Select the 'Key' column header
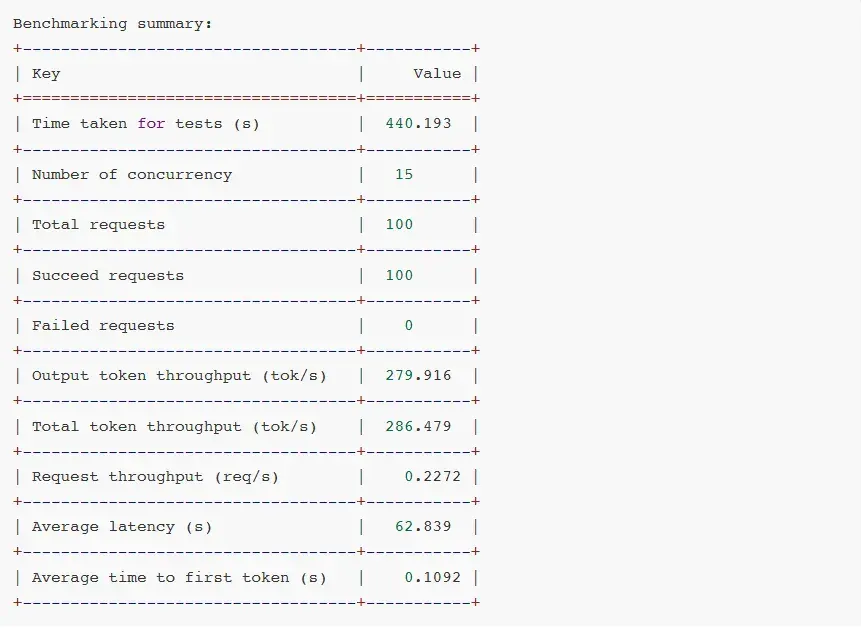Image resolution: width=861 pixels, height=628 pixels. click(46, 74)
